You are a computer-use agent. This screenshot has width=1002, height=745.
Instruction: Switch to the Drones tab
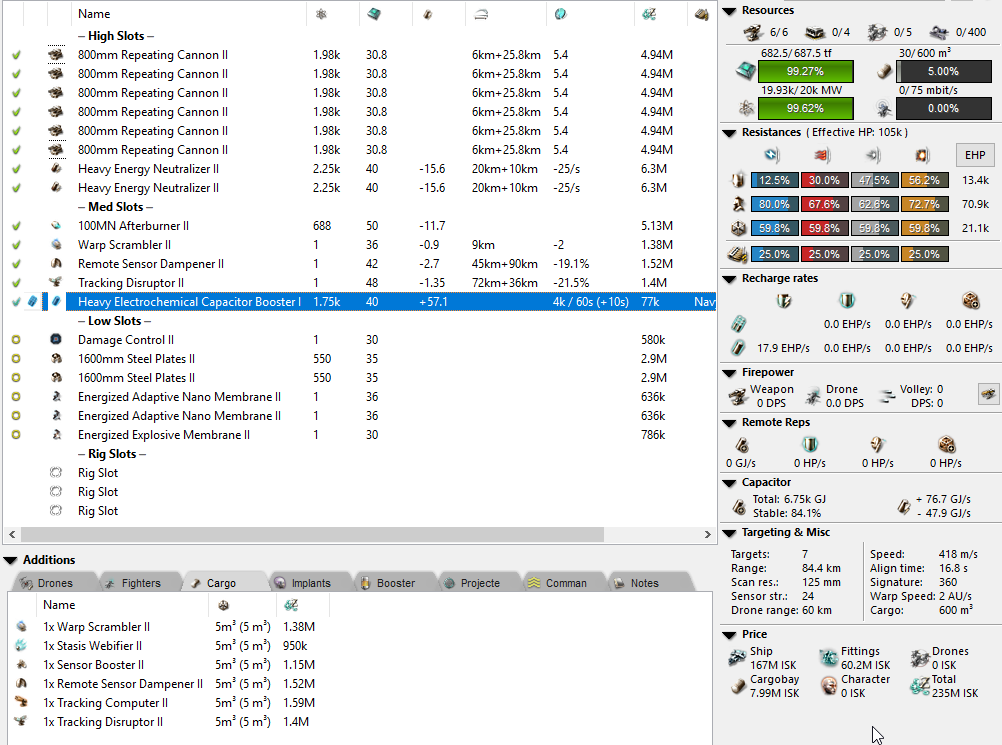(x=55, y=583)
